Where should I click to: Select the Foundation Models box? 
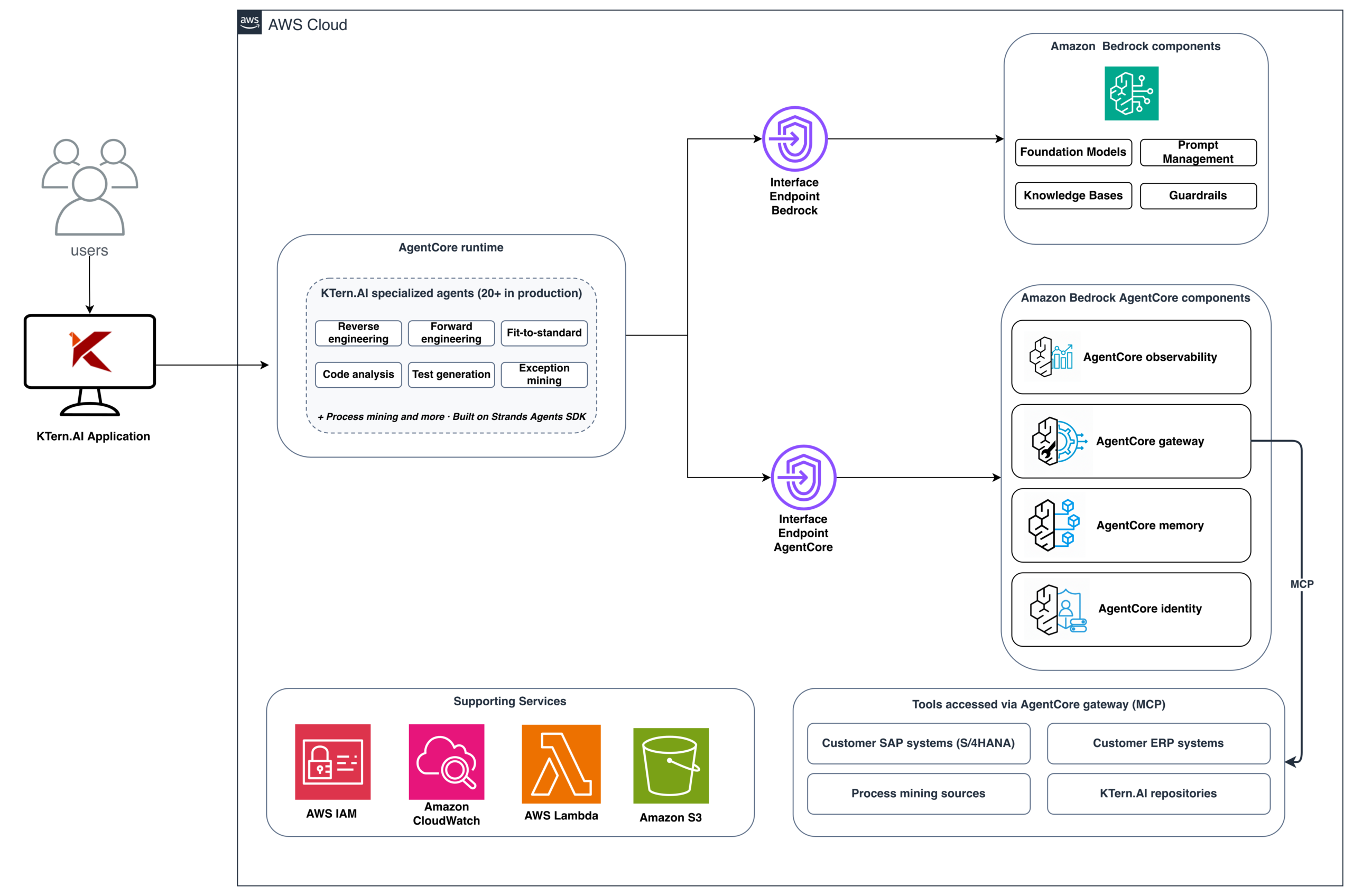1073,152
